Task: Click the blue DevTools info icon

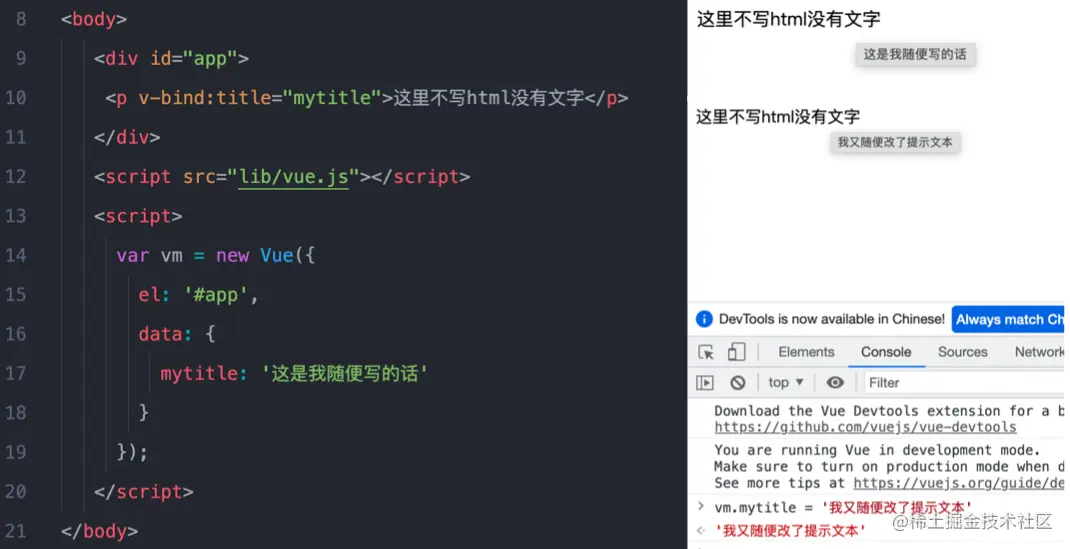Action: click(x=704, y=318)
